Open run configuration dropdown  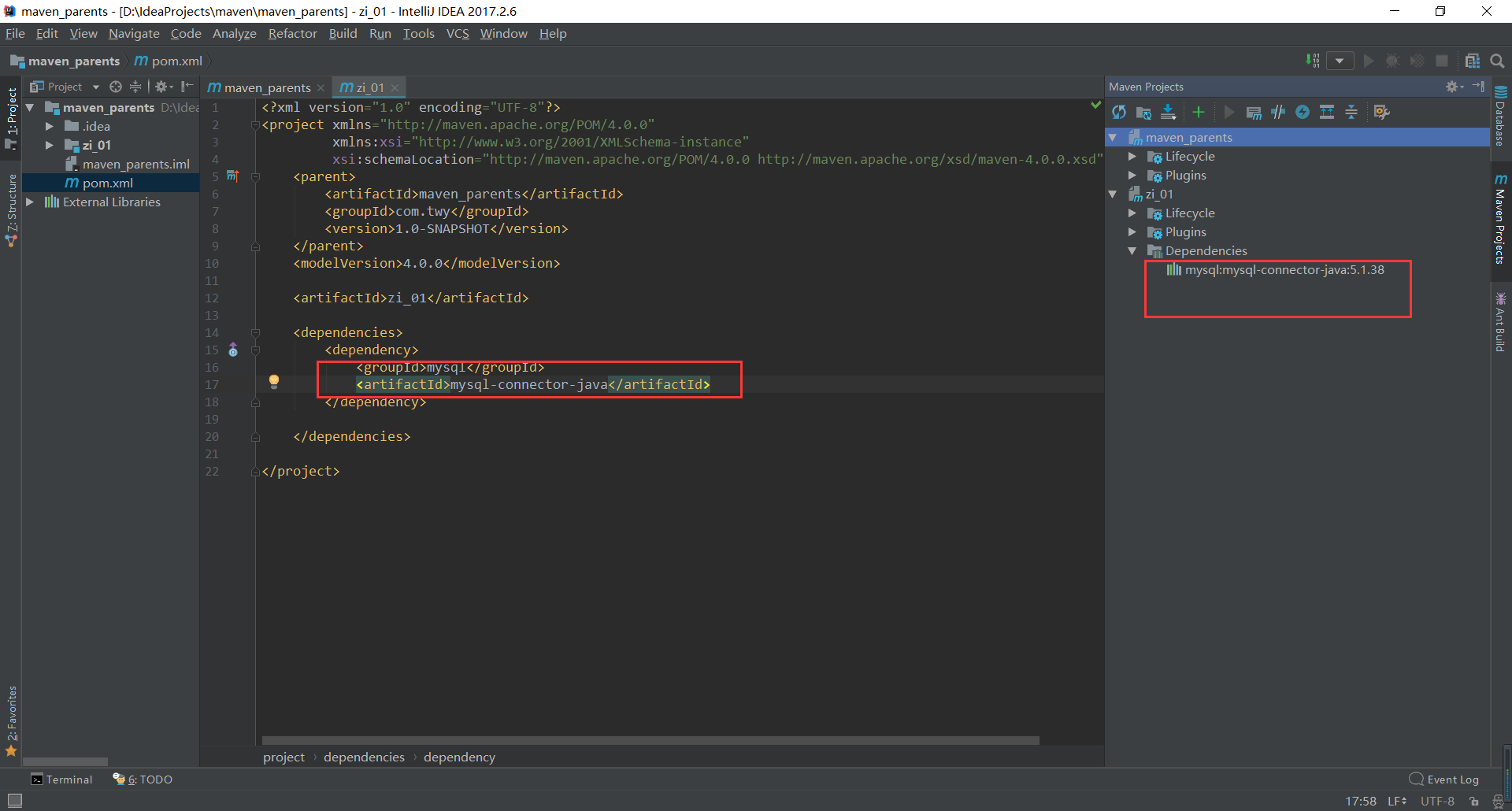[x=1340, y=61]
